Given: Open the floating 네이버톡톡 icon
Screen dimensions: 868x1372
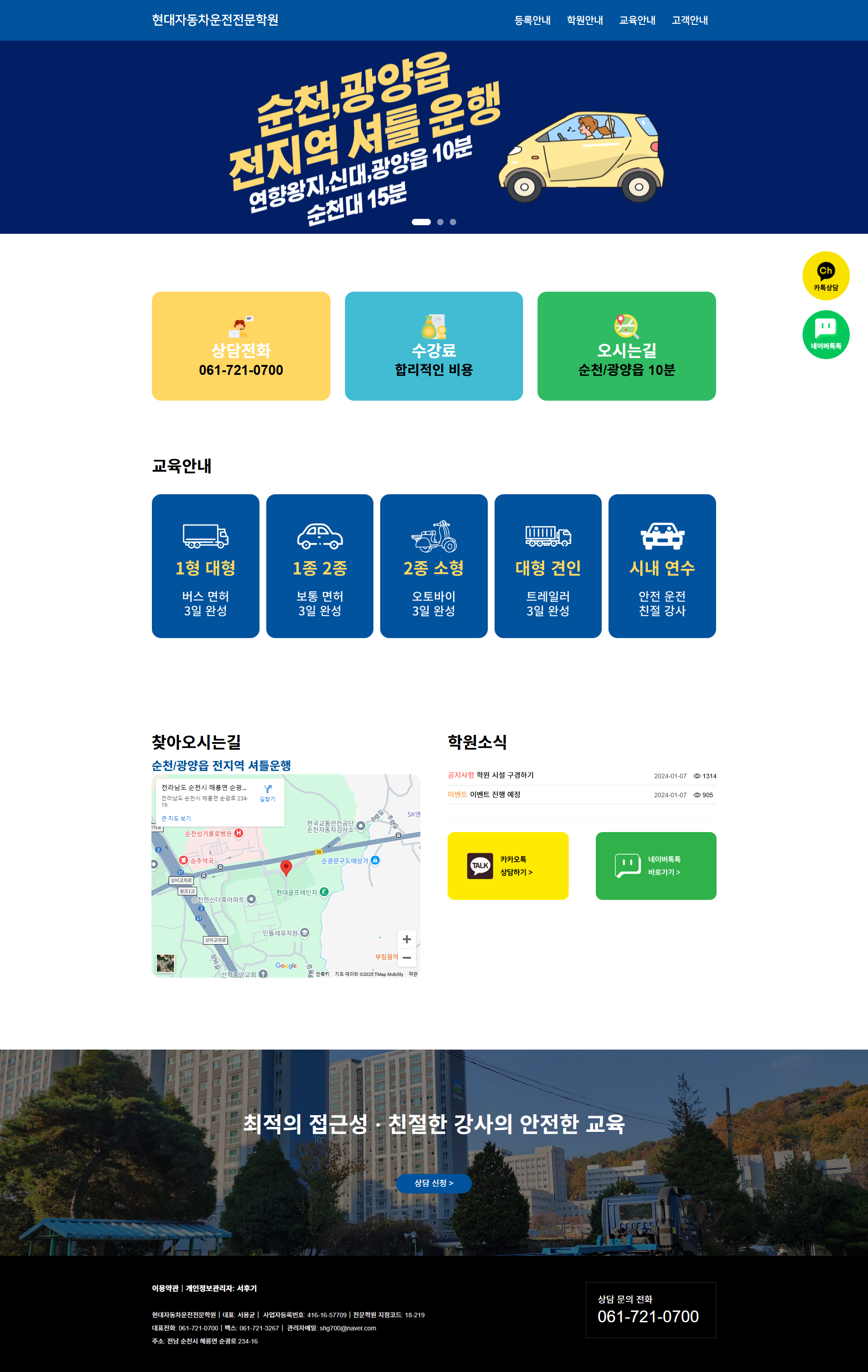Looking at the screenshot, I should tap(826, 335).
